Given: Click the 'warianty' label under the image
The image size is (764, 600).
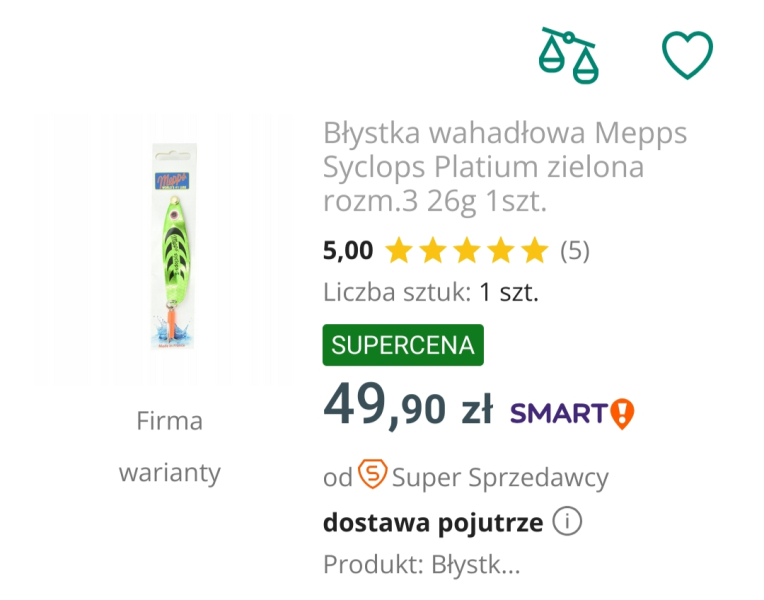Looking at the screenshot, I should tap(169, 472).
